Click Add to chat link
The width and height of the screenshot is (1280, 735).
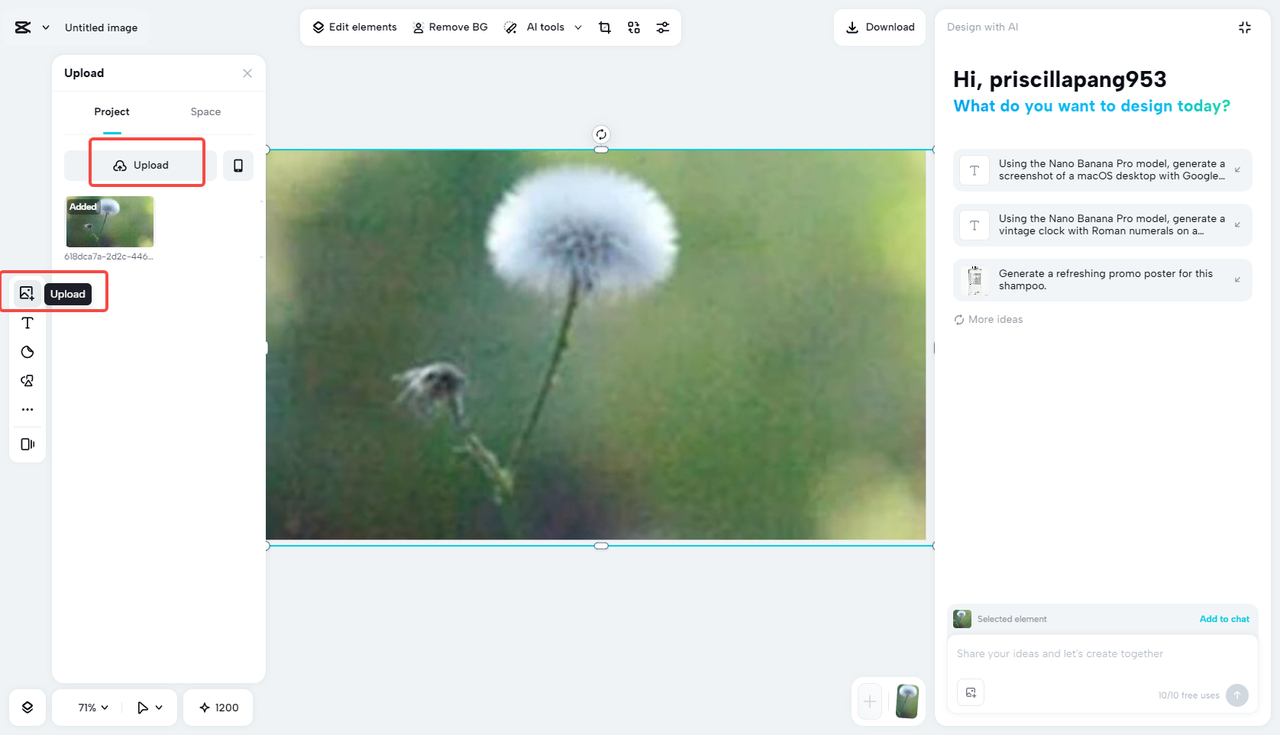[1224, 619]
